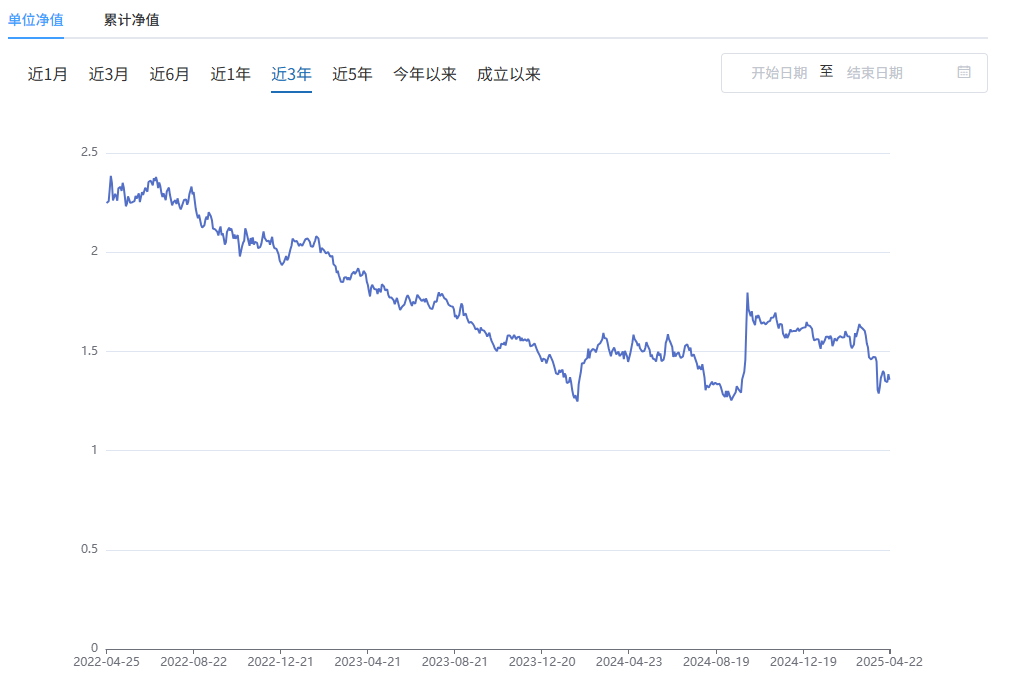Open the calendar icon in date range picker
Screen dimensions: 1015x694
click(963, 72)
